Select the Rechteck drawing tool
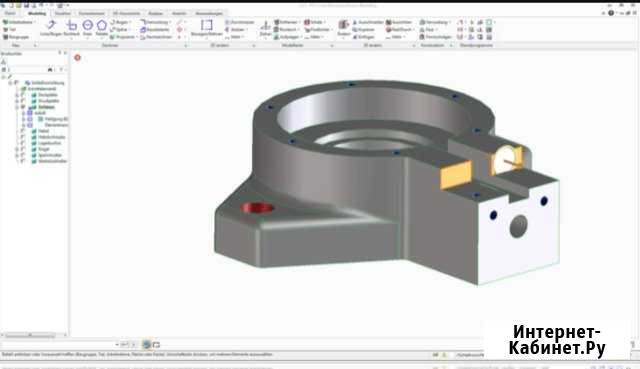This screenshot has width=640, height=369. pos(72,28)
